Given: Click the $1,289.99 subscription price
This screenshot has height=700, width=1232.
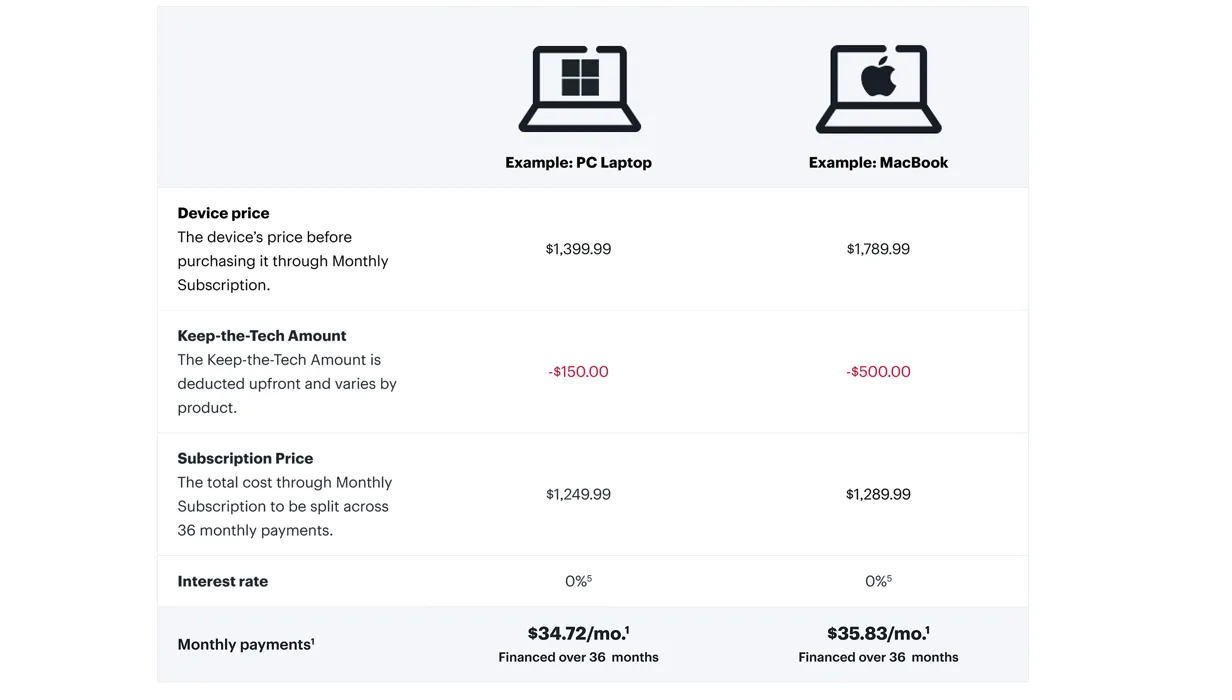Looking at the screenshot, I should [878, 494].
